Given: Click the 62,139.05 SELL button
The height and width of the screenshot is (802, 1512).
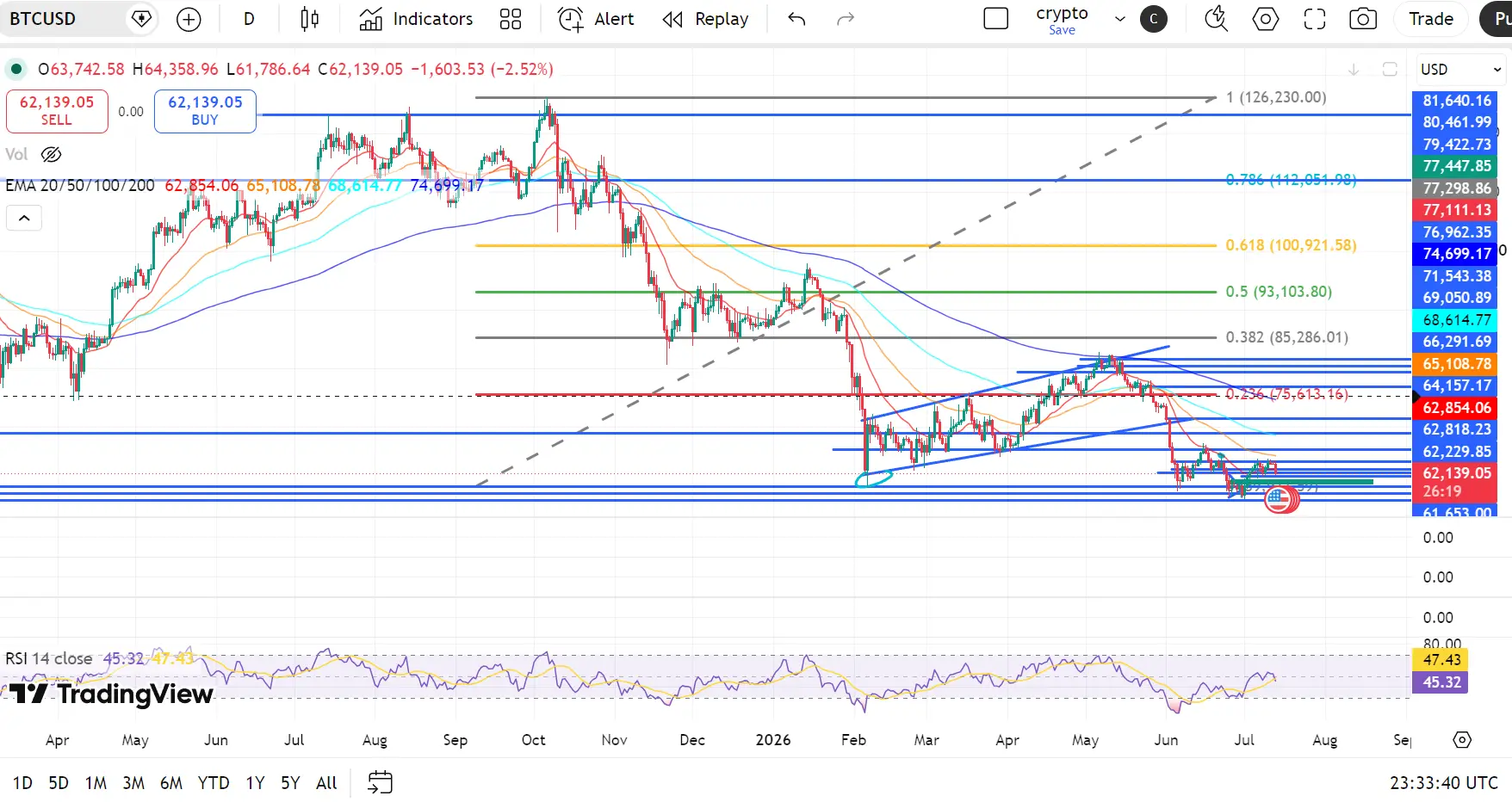Looking at the screenshot, I should [x=57, y=111].
